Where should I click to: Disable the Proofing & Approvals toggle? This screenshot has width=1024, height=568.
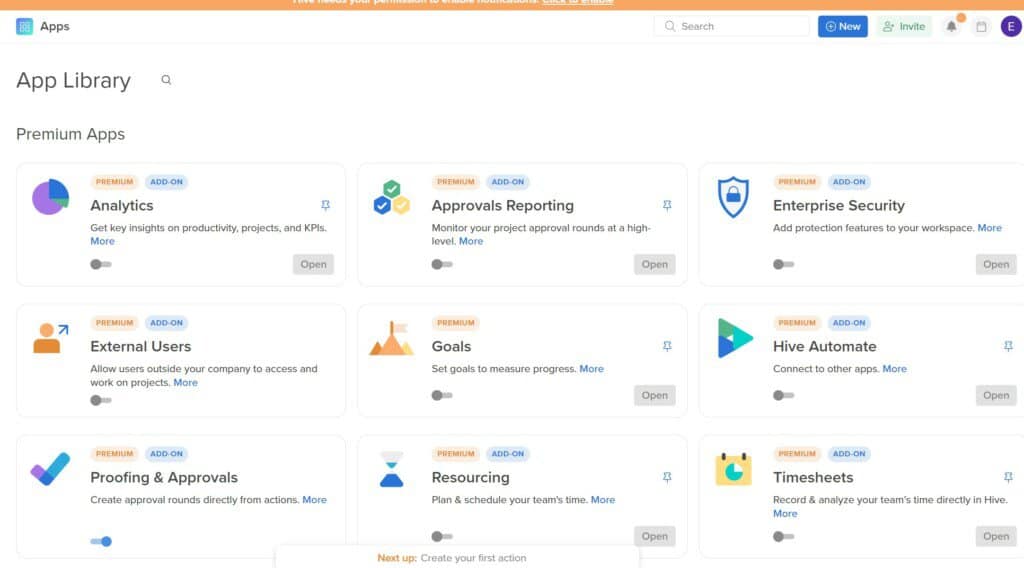click(101, 541)
